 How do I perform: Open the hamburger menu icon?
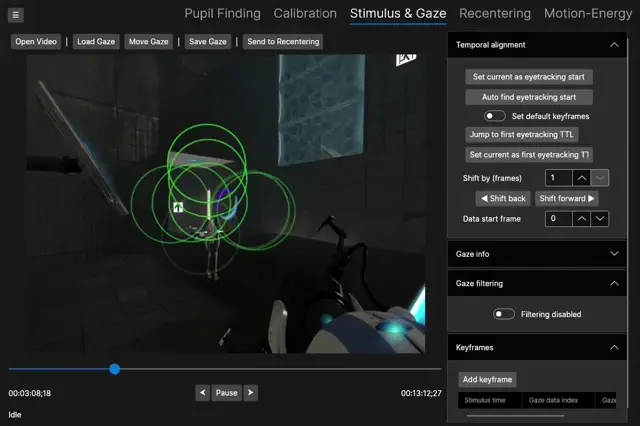[16, 15]
